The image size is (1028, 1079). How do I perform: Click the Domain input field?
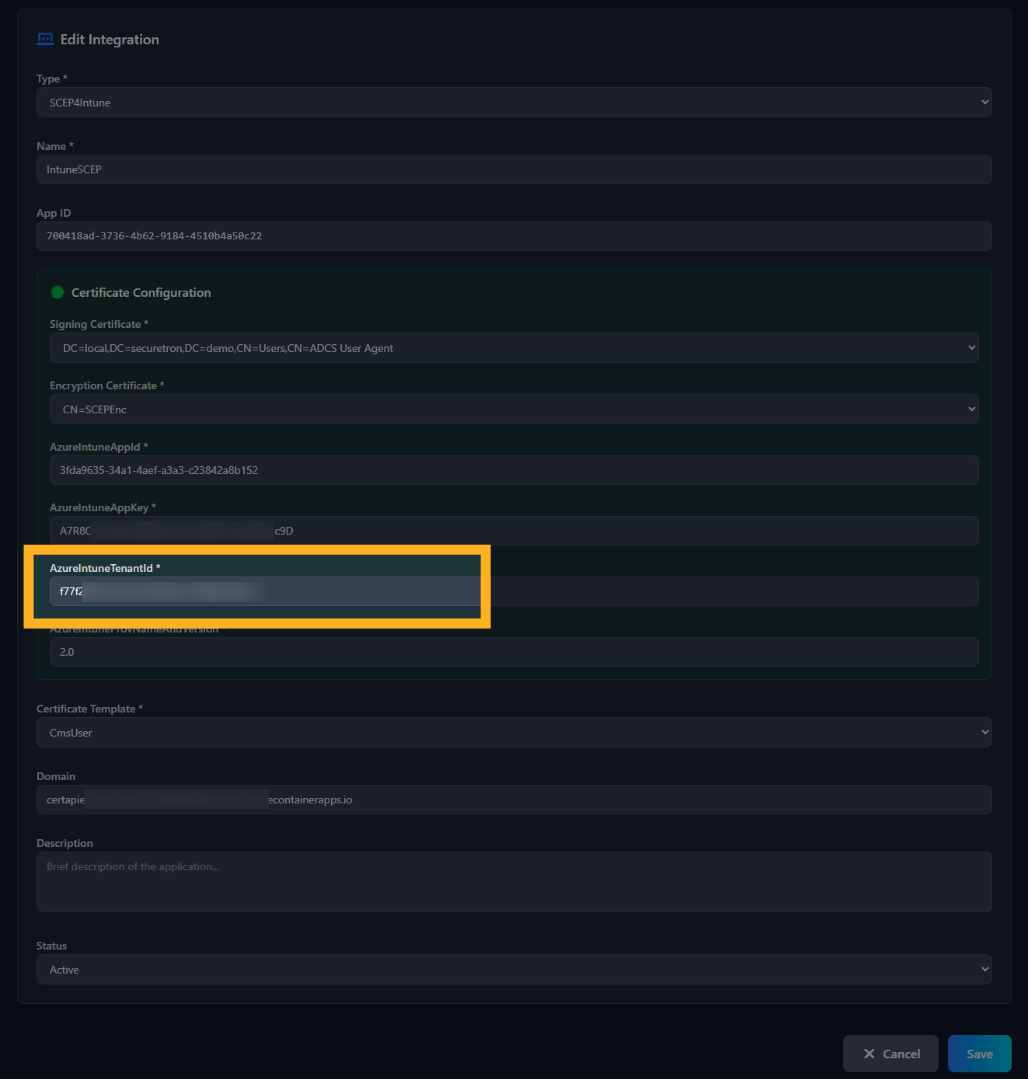tap(514, 799)
